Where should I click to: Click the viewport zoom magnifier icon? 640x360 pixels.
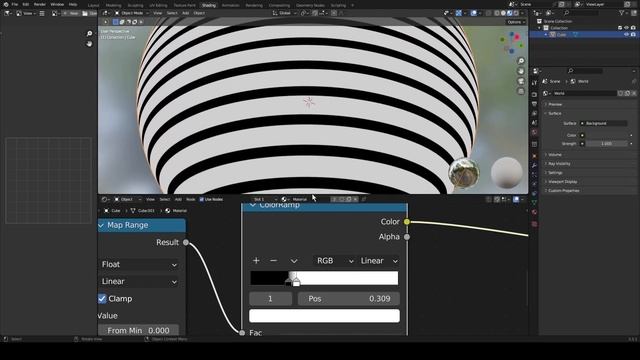tap(521, 61)
